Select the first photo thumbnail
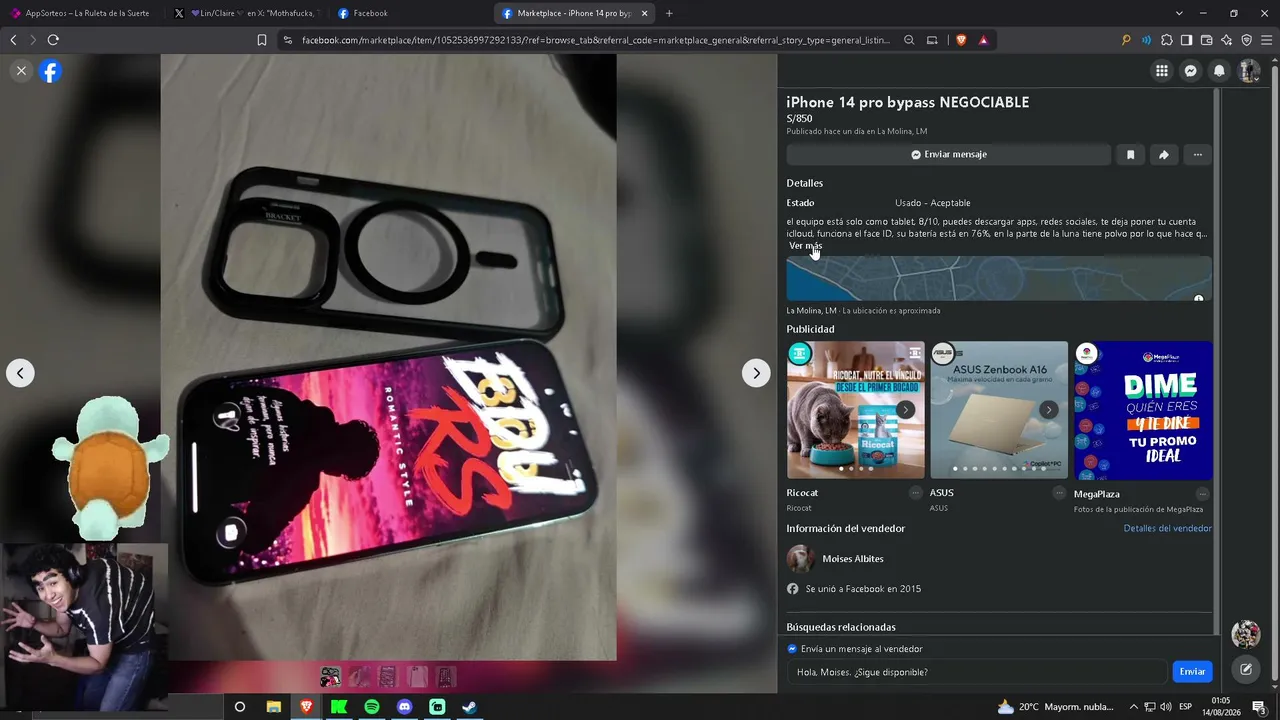The image size is (1280, 720). coord(330,677)
